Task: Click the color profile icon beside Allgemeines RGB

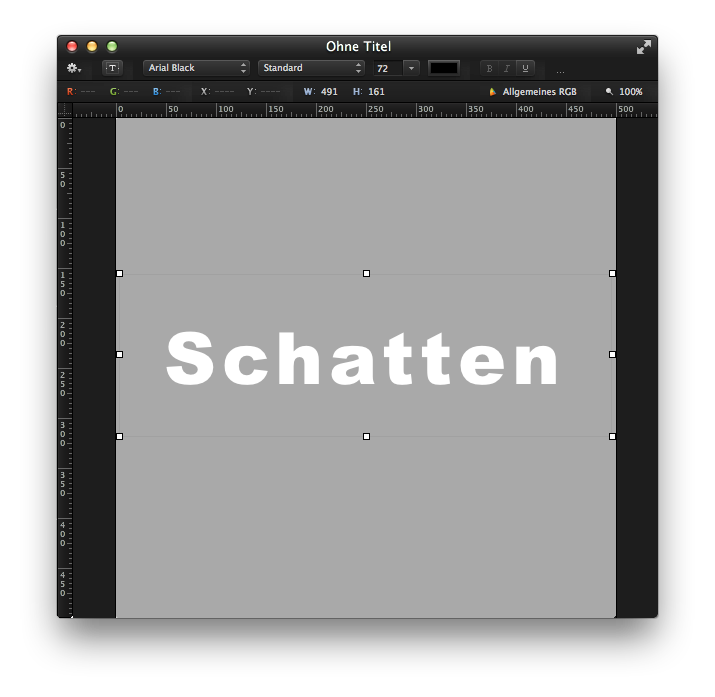Action: click(492, 92)
